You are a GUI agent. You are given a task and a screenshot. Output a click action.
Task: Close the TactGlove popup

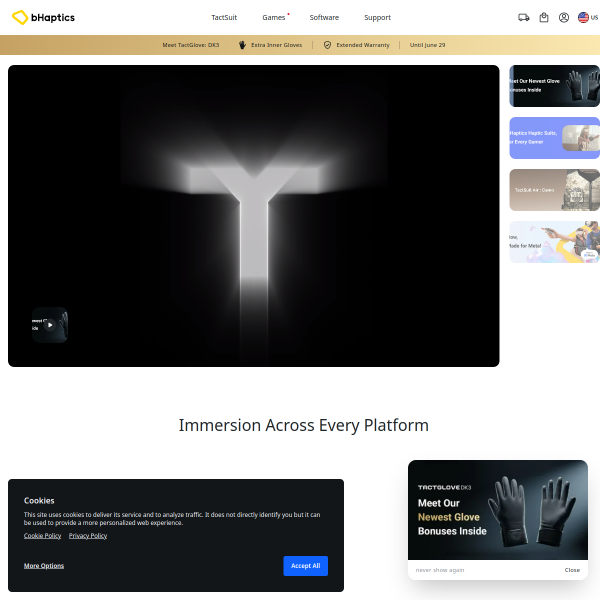coord(572,570)
